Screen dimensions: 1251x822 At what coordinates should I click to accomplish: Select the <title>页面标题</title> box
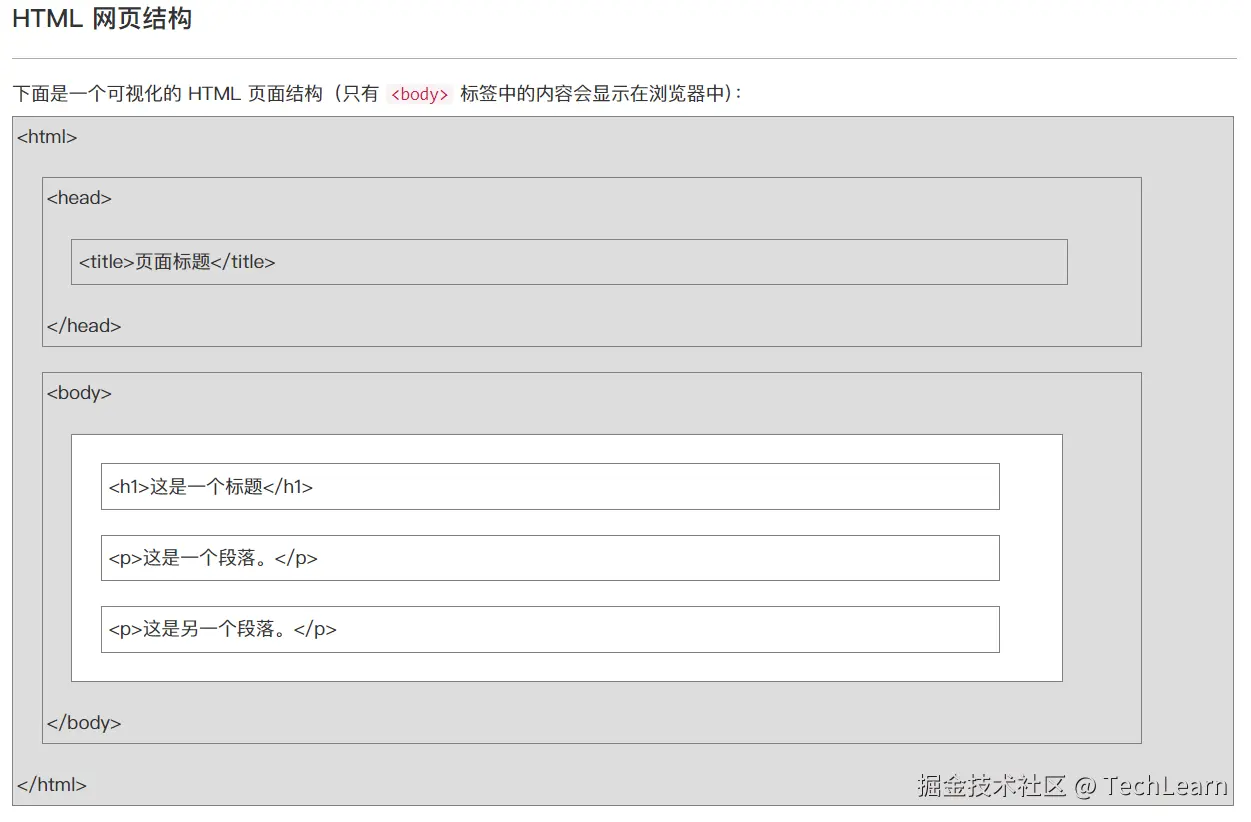click(569, 262)
